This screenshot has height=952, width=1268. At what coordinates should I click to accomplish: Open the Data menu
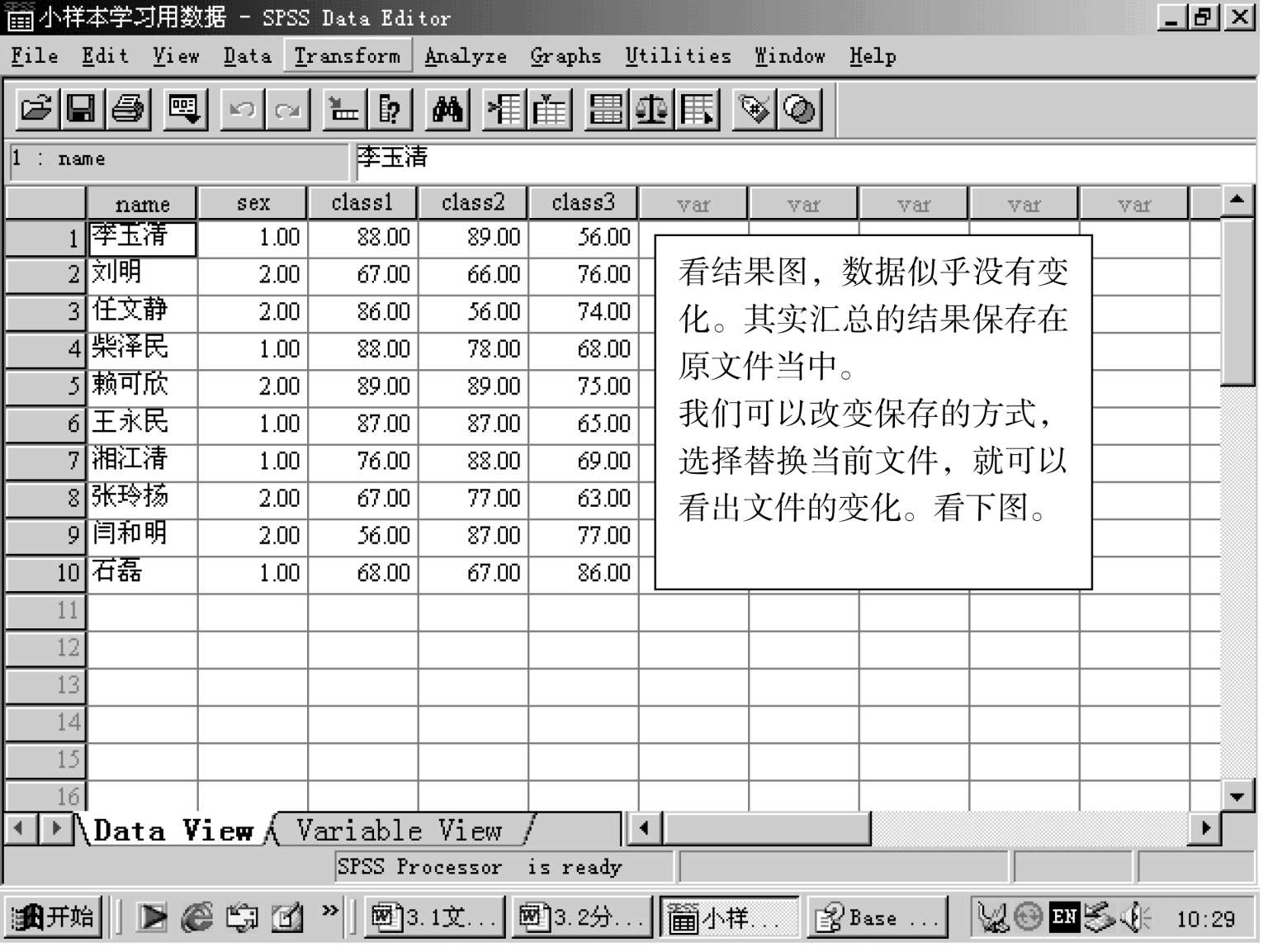247,56
